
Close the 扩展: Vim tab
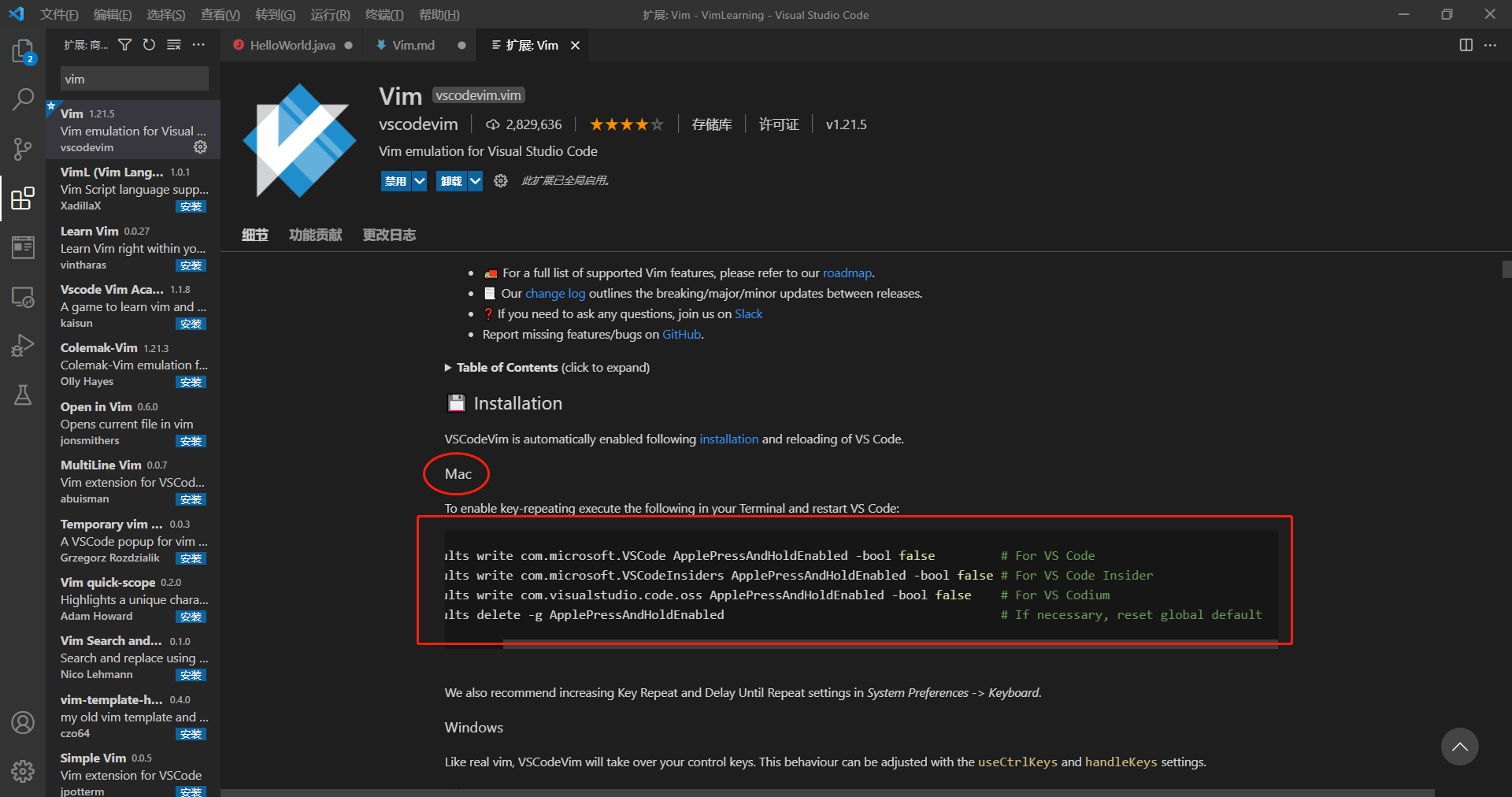tap(576, 46)
